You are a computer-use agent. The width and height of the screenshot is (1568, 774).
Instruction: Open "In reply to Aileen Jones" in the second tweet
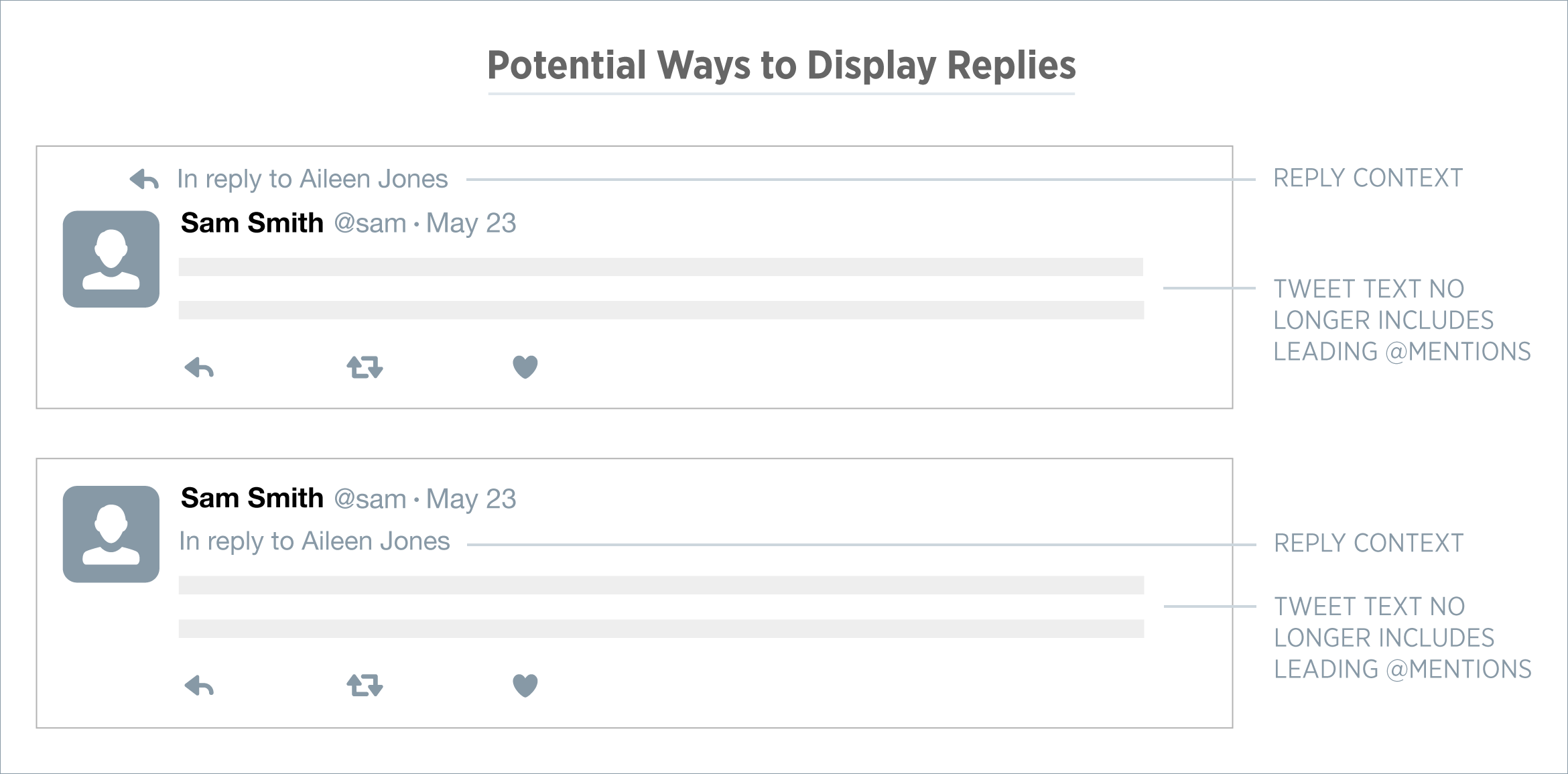(314, 541)
